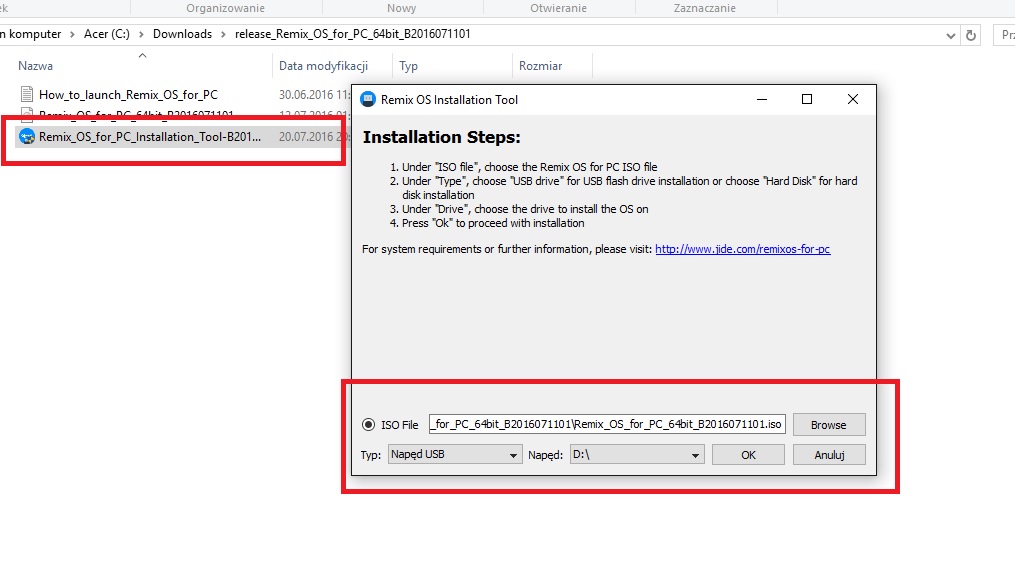Click the ISO file path input field

(607, 424)
